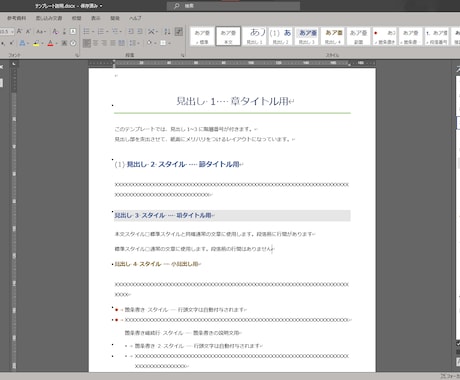Apply numbered list formatting
Viewport: 460px width, 380px height.
pos(101,31)
